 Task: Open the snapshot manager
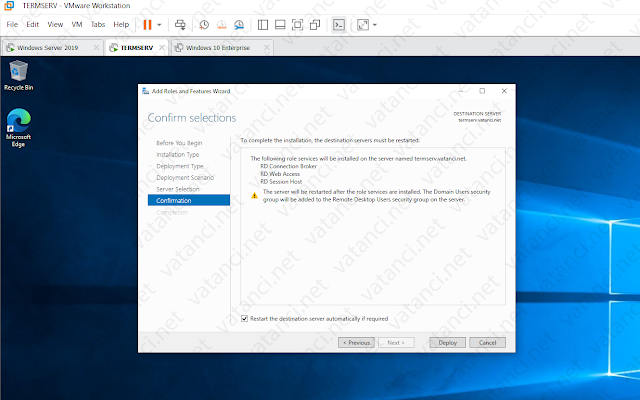239,25
